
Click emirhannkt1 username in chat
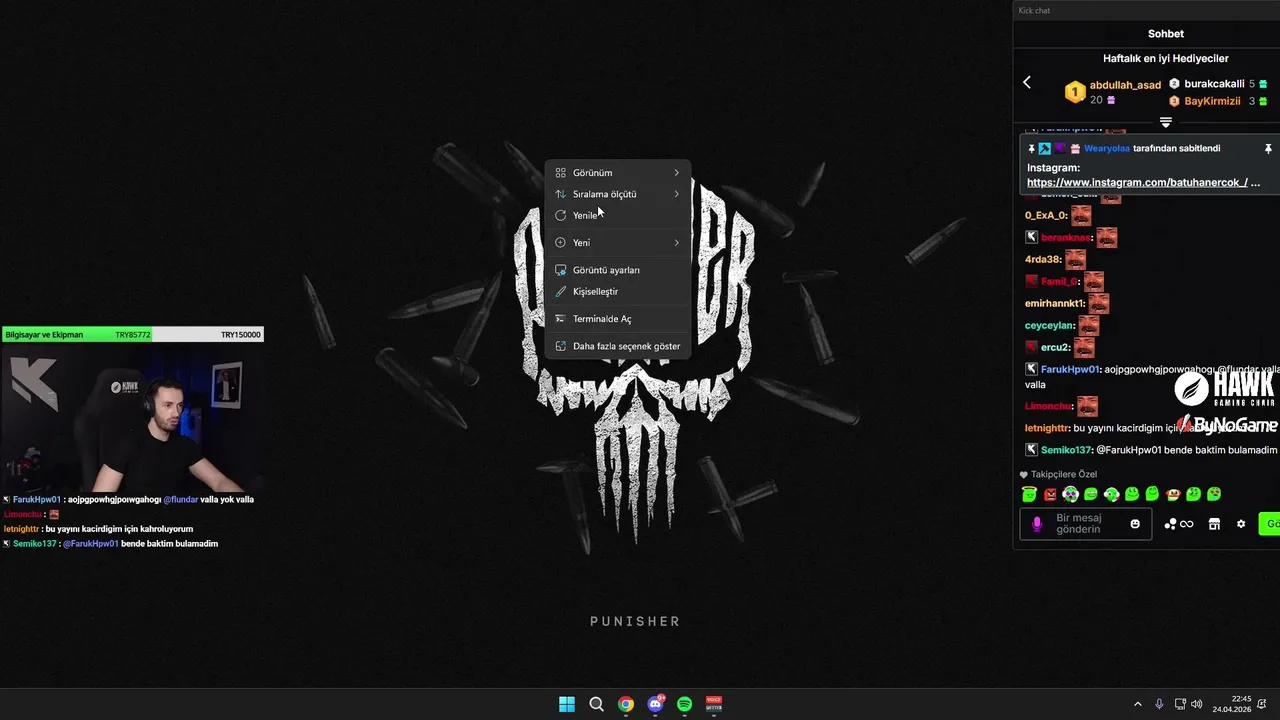pos(1054,303)
